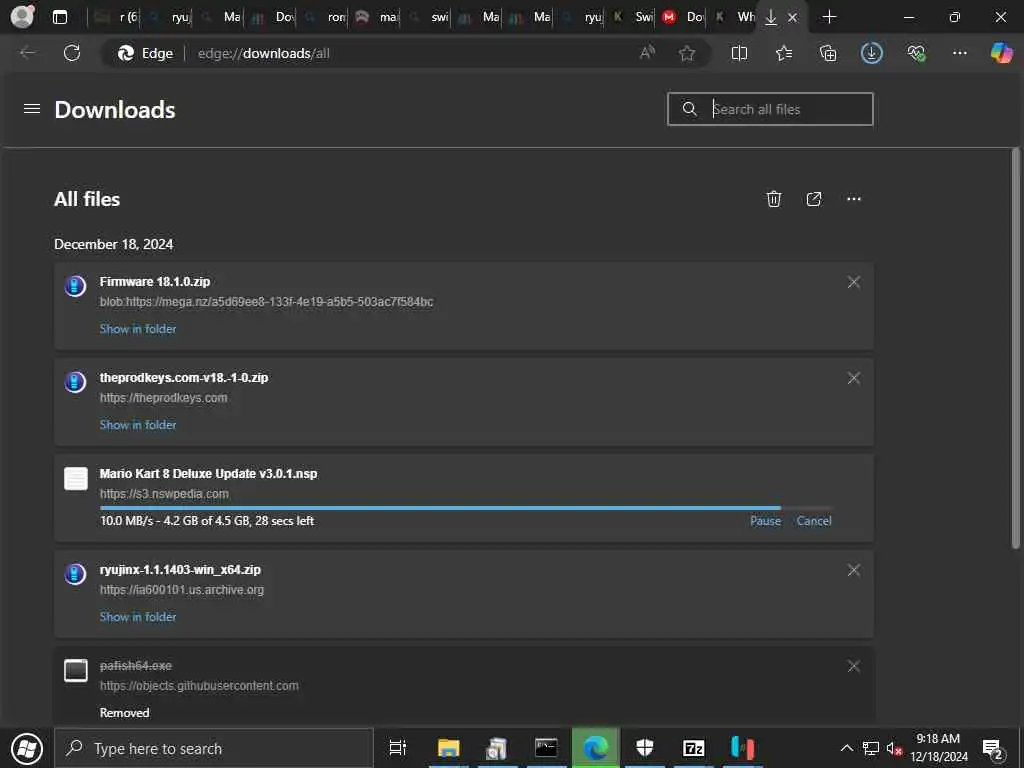The width and height of the screenshot is (1024, 768).
Task: Click the Firmware 18.1.0.zip file name
Action: coord(155,281)
